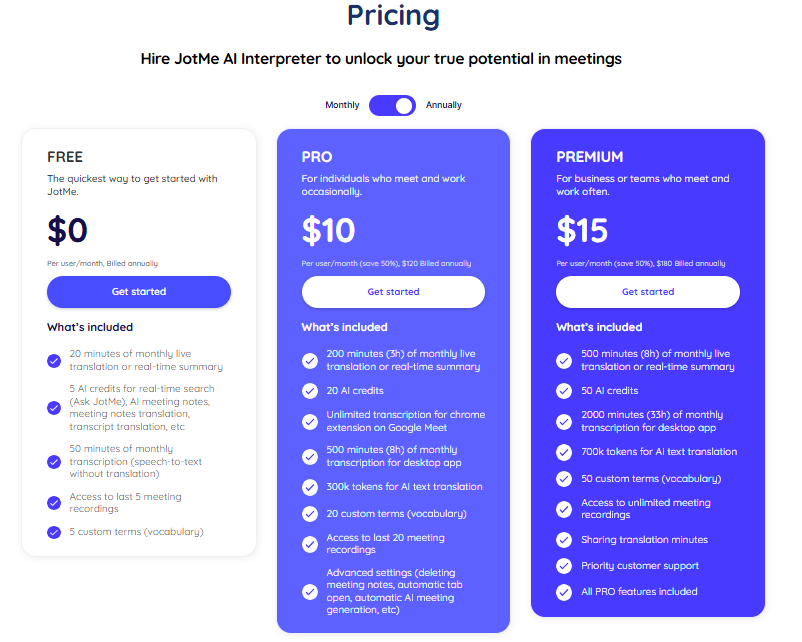Click Get started on the PREMIUM plan
The height and width of the screenshot is (642, 802).
coord(647,292)
